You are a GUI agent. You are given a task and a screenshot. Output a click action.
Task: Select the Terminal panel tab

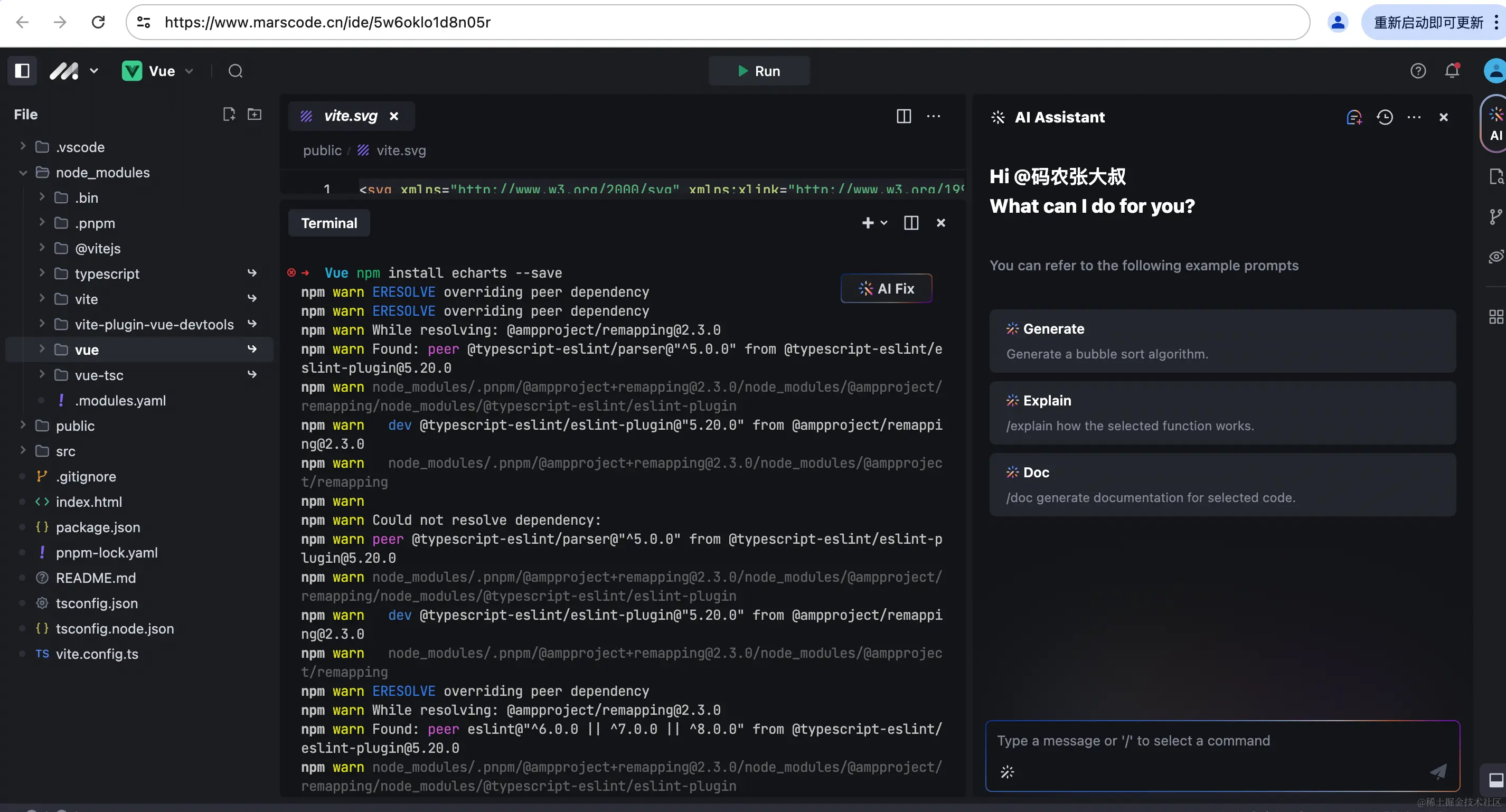pyautogui.click(x=328, y=223)
